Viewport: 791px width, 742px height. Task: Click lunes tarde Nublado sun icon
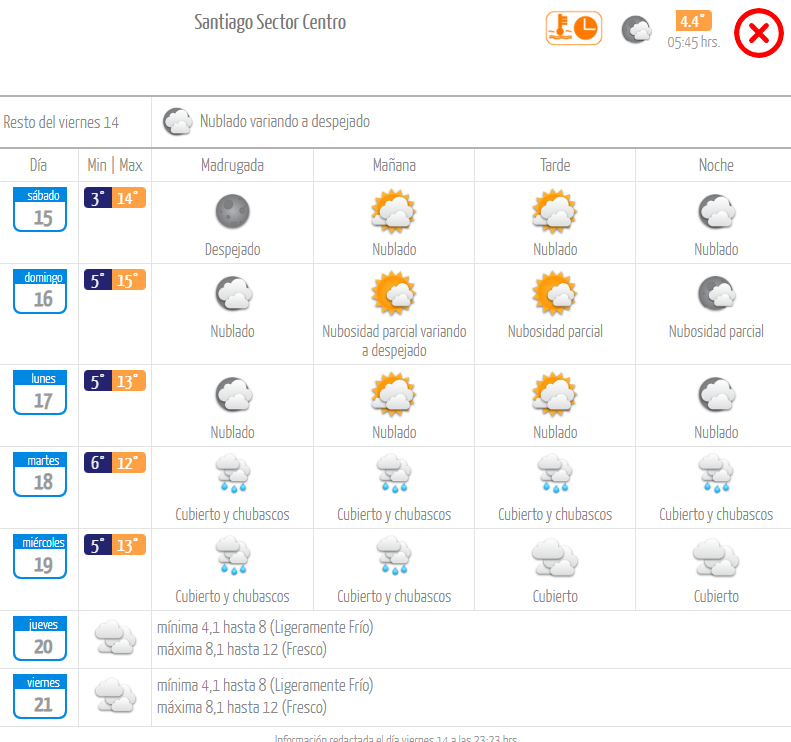click(x=555, y=394)
